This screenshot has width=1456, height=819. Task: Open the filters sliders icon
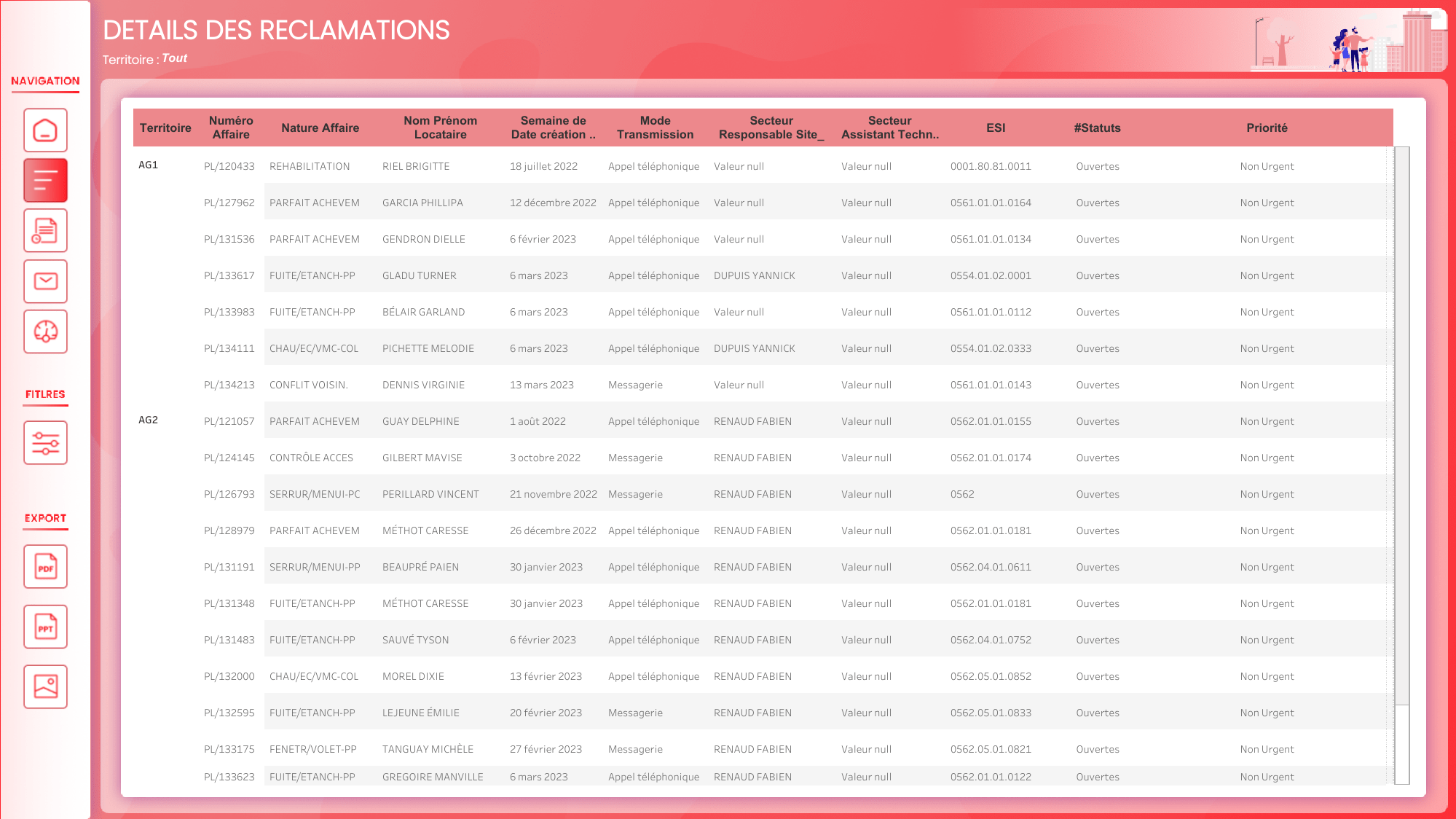(x=45, y=442)
